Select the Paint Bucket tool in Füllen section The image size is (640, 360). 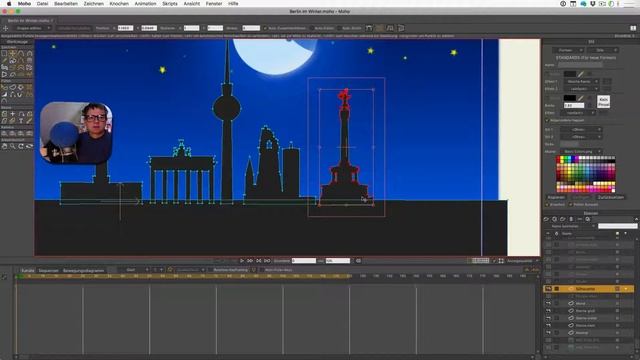[21, 87]
